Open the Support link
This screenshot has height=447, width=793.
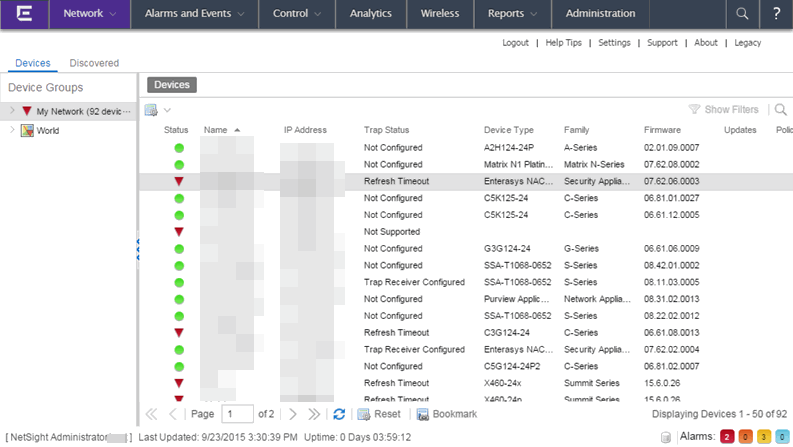coord(662,43)
